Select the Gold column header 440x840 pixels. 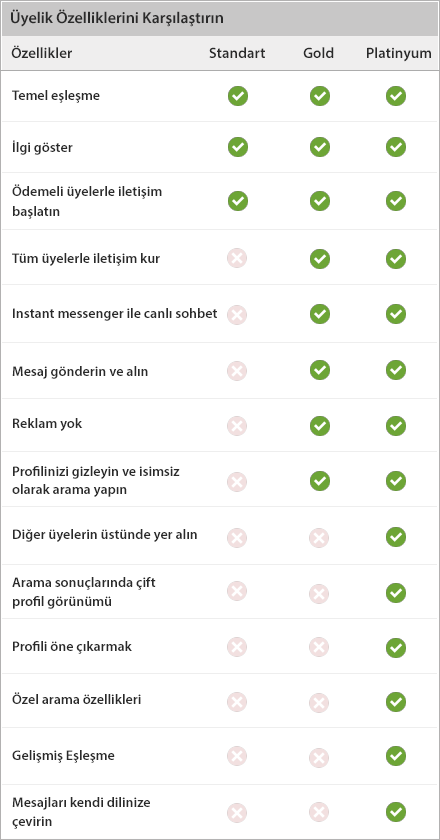click(x=318, y=53)
